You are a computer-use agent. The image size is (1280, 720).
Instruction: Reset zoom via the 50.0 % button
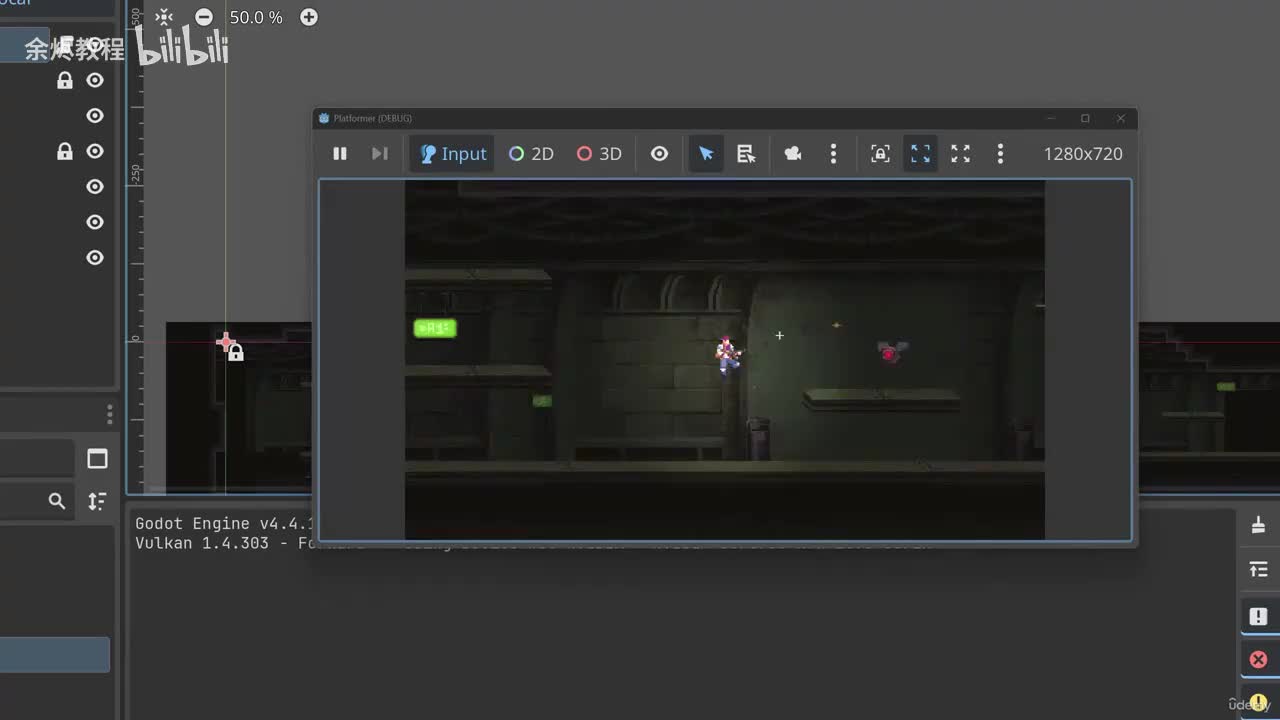256,17
